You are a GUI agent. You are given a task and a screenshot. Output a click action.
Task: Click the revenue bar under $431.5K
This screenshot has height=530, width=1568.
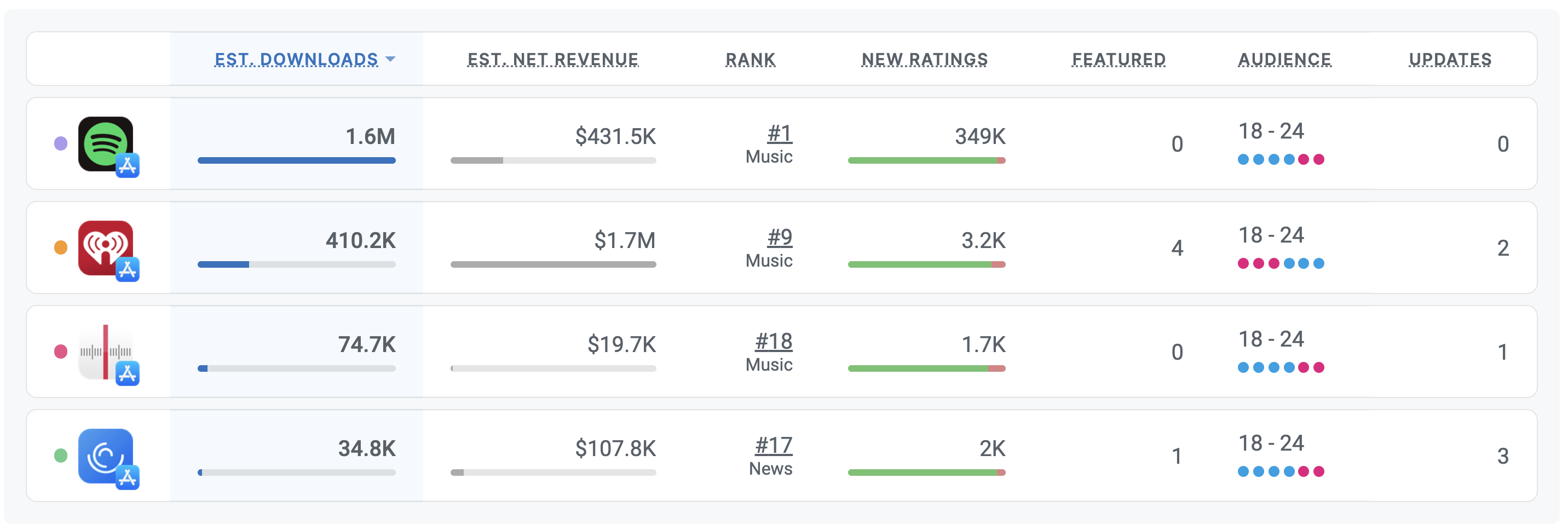click(554, 160)
